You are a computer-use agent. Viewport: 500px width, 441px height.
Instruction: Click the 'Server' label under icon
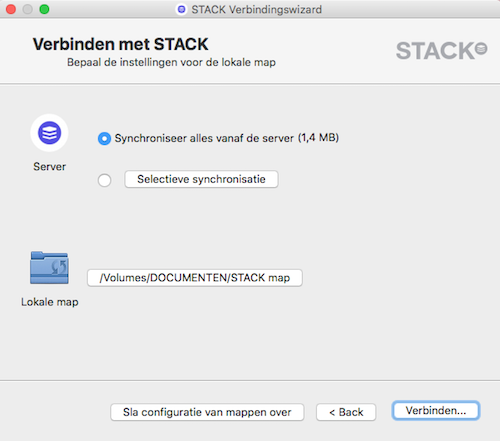pyautogui.click(x=49, y=167)
